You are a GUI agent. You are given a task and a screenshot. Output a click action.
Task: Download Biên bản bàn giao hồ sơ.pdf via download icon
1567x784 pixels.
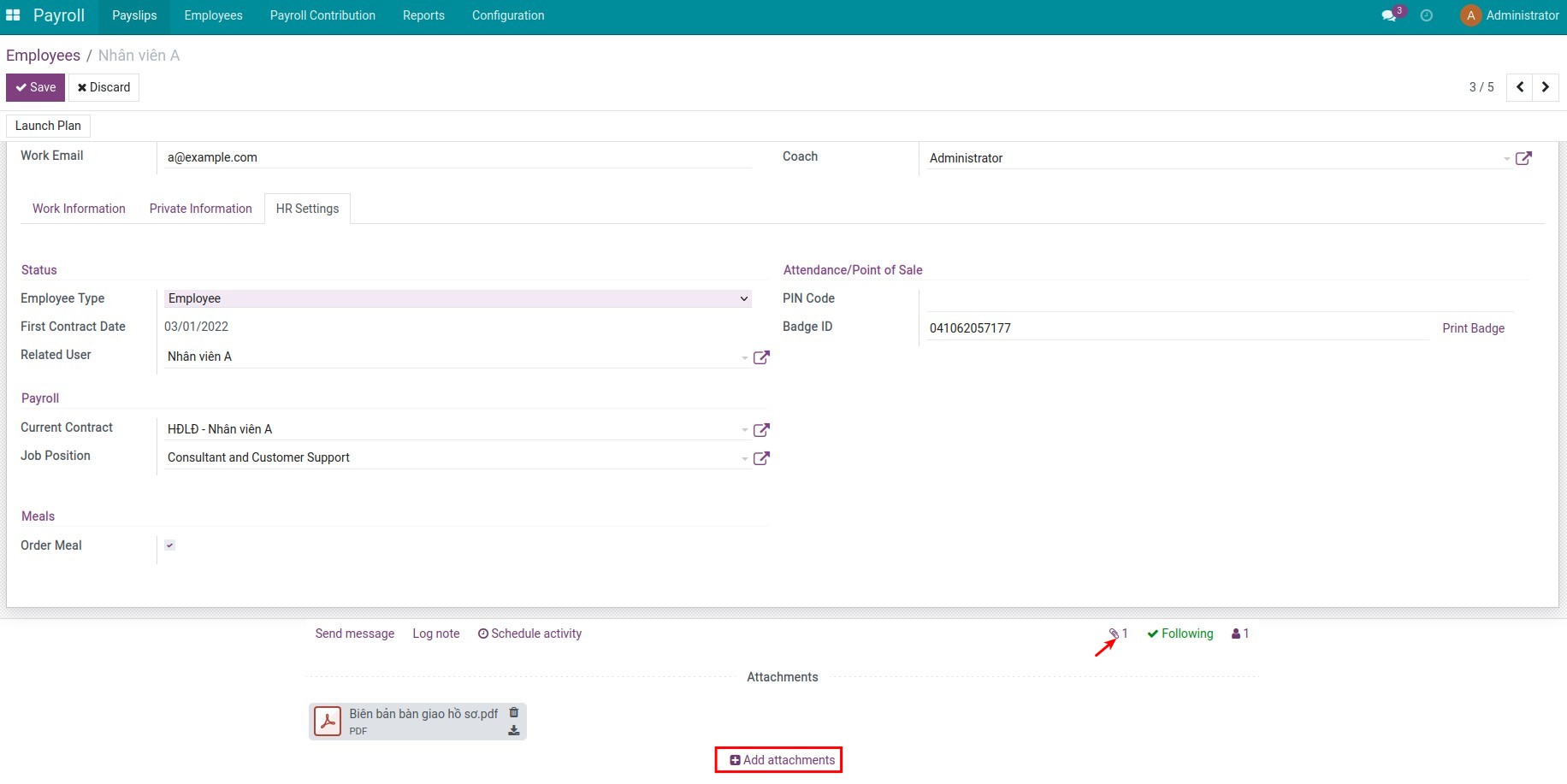[x=513, y=730]
